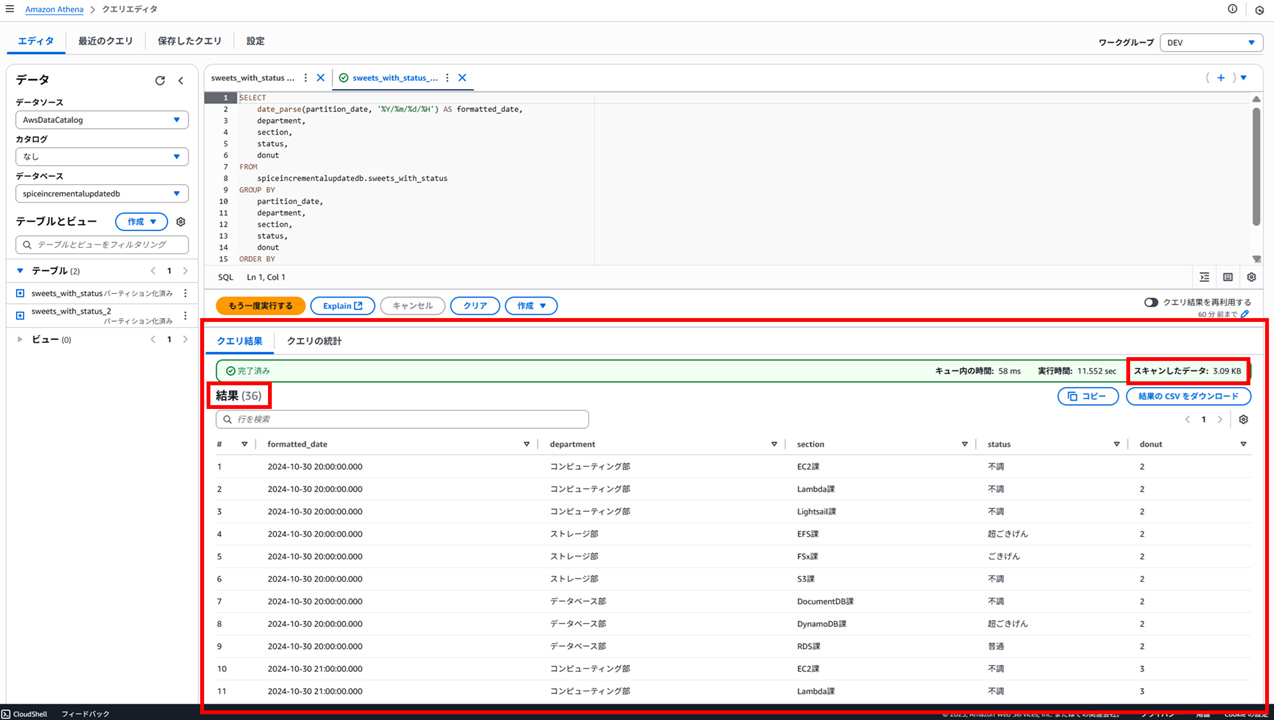
Task: Click the keyboard shortcuts icon below editor
Action: tap(1228, 277)
